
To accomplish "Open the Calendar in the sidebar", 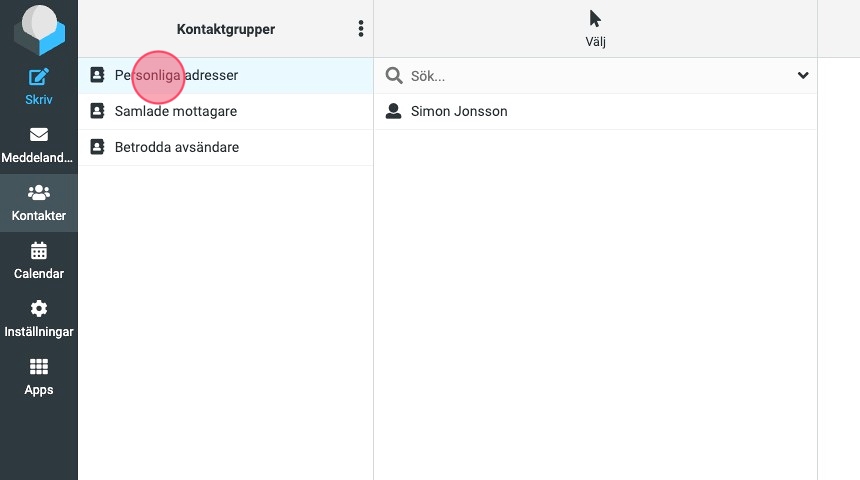I will point(39,261).
